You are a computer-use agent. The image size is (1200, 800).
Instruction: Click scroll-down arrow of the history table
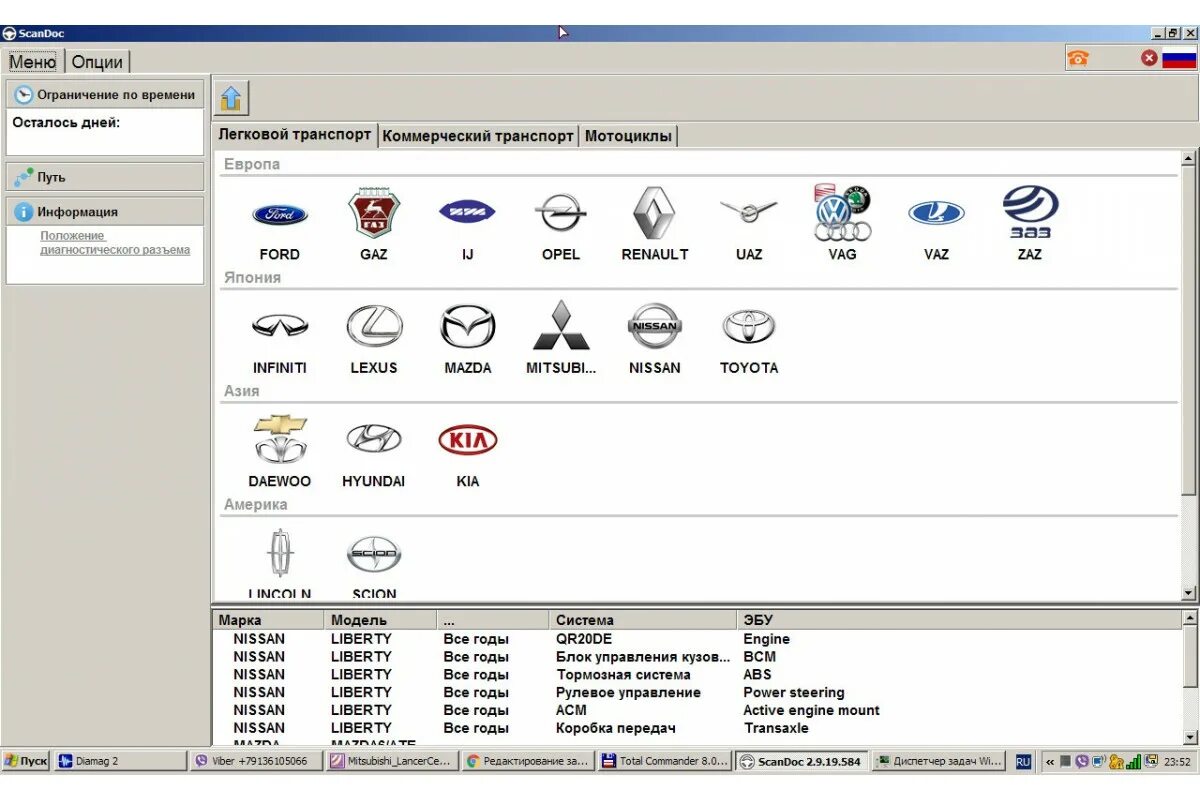1189,738
